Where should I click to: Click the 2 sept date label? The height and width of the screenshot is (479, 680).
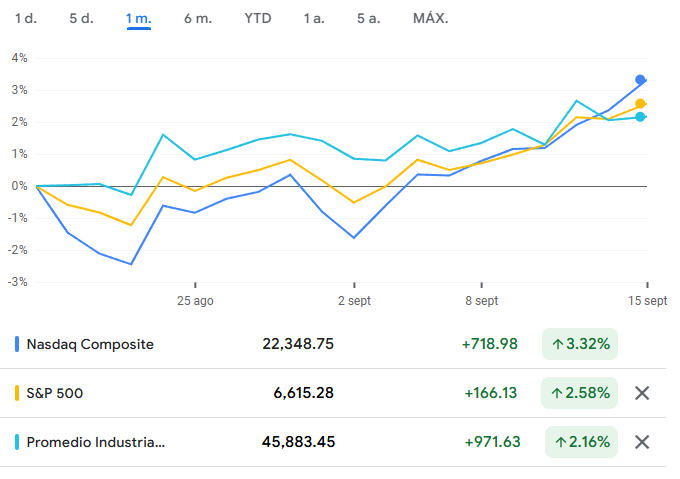point(354,301)
